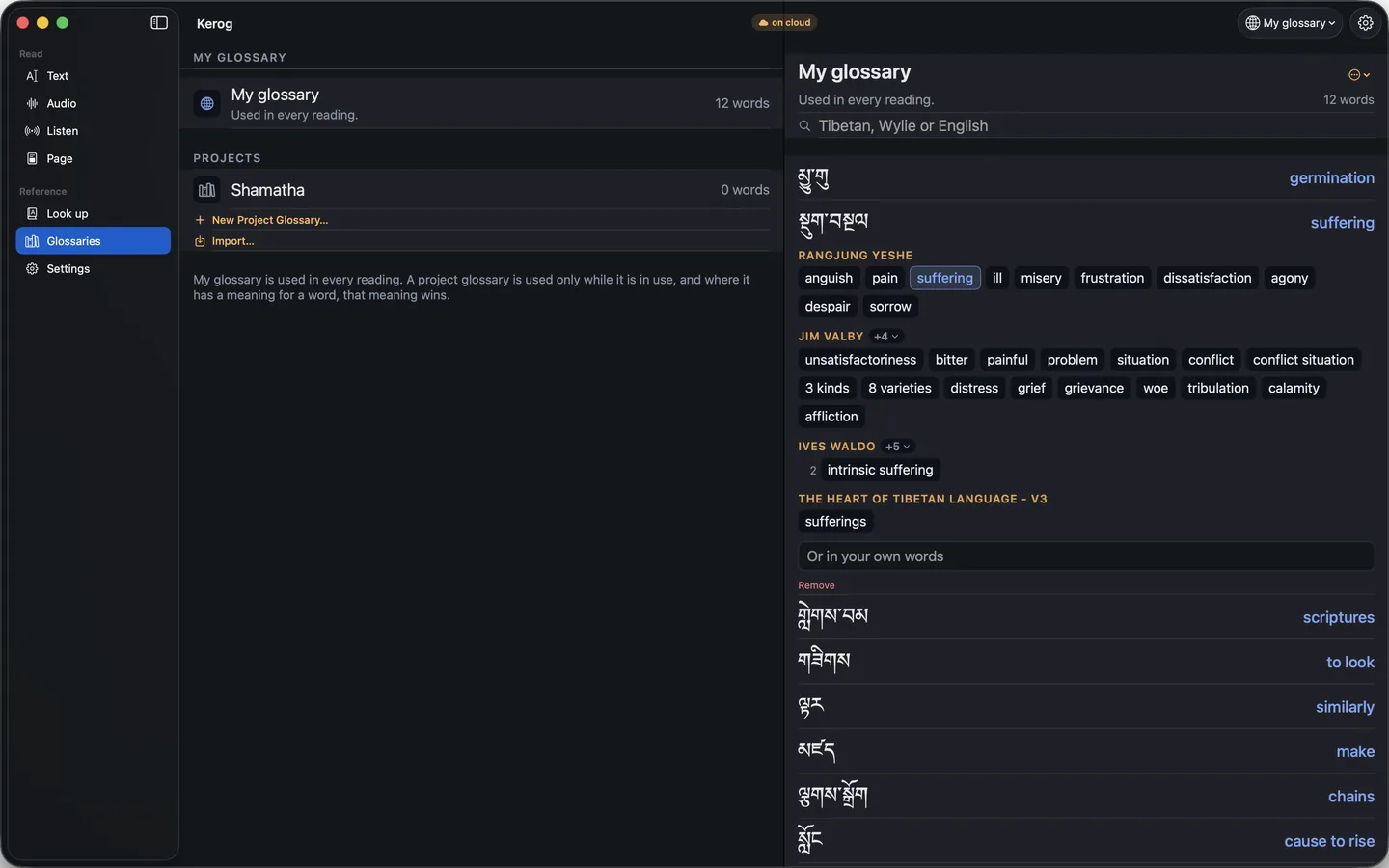The image size is (1389, 868).
Task: Open the My glossary dropdown in the top bar
Action: point(1290,23)
